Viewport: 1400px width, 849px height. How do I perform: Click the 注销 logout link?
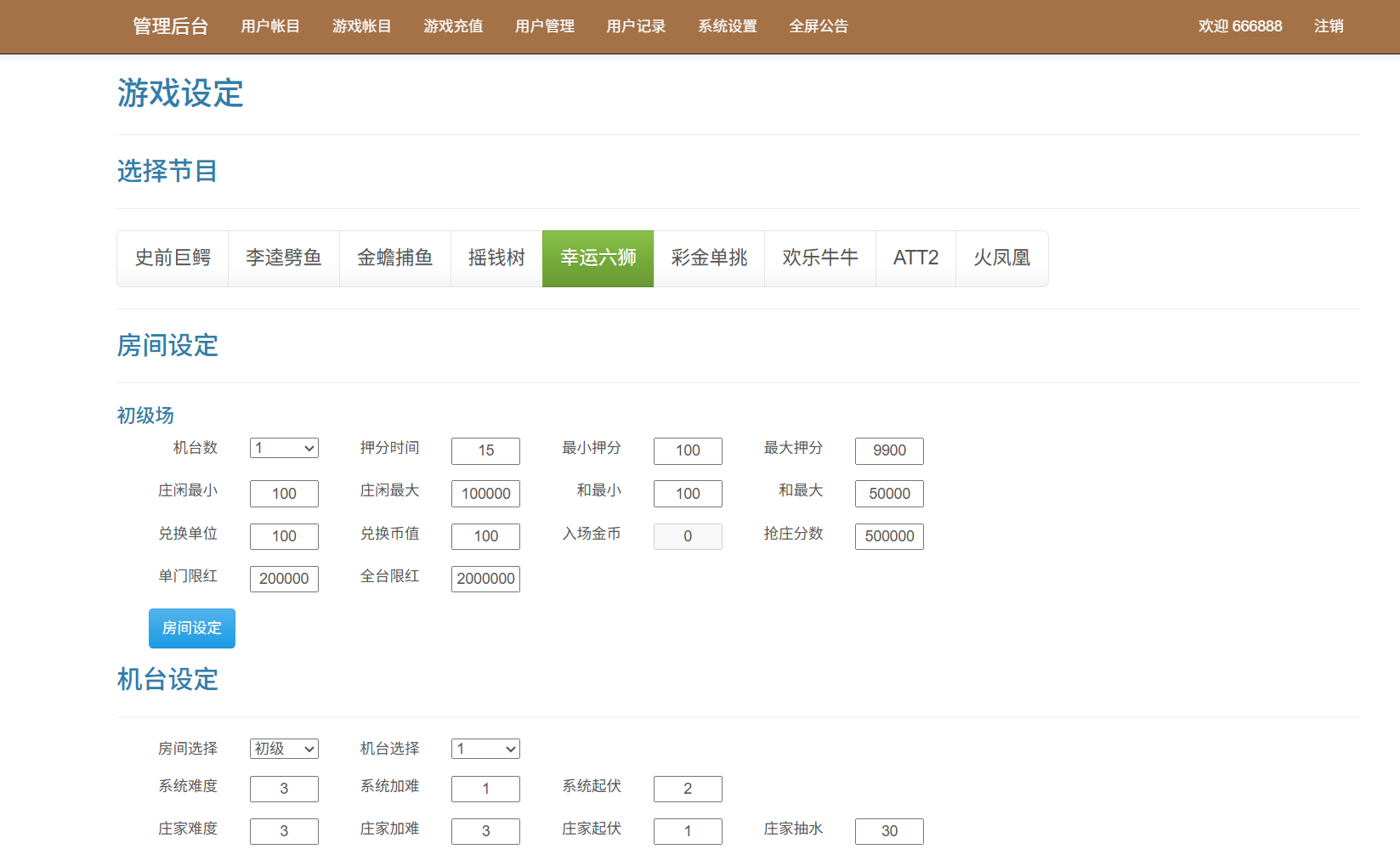(x=1329, y=26)
